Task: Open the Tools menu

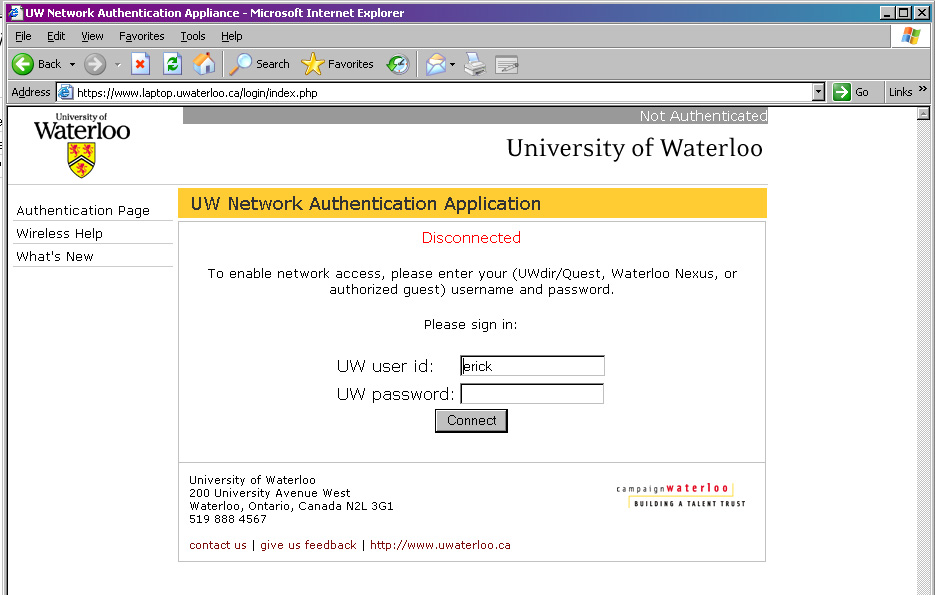Action: click(x=193, y=36)
